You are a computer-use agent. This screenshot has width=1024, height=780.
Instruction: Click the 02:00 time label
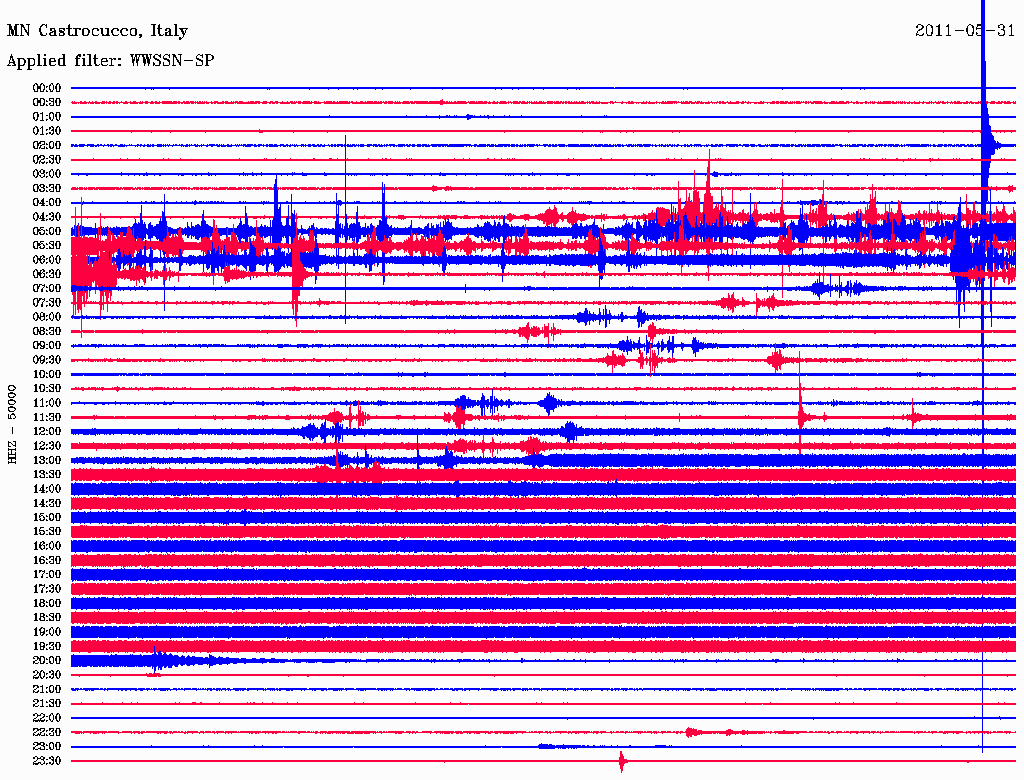(47, 146)
